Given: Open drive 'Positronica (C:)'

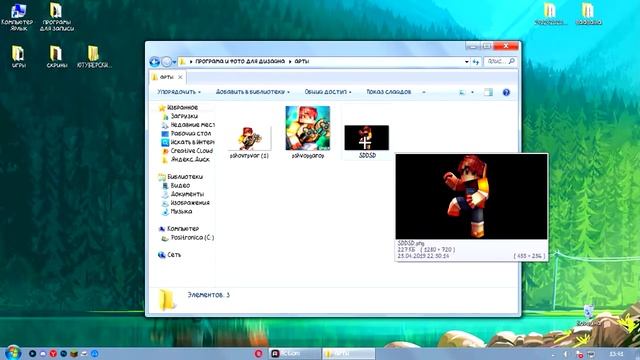Looking at the screenshot, I should [188, 238].
